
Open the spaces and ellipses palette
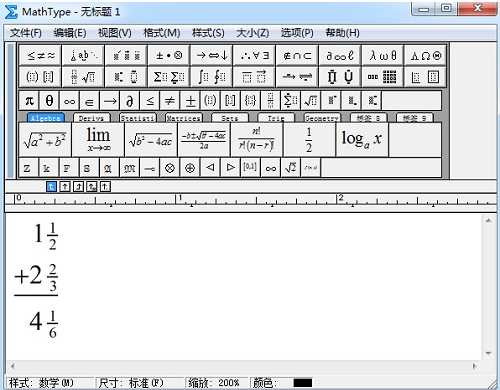(83, 55)
